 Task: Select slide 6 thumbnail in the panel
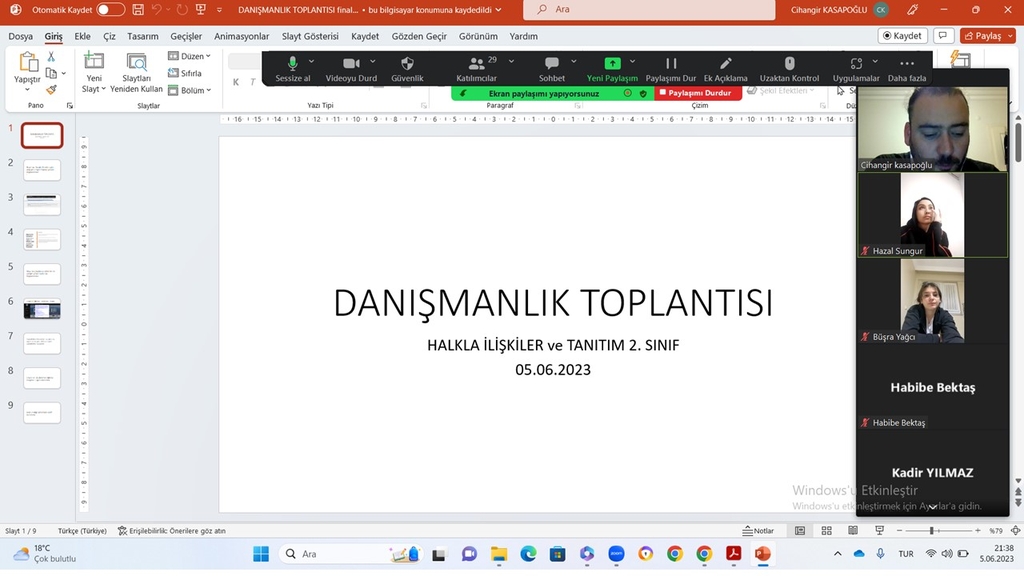point(42,310)
